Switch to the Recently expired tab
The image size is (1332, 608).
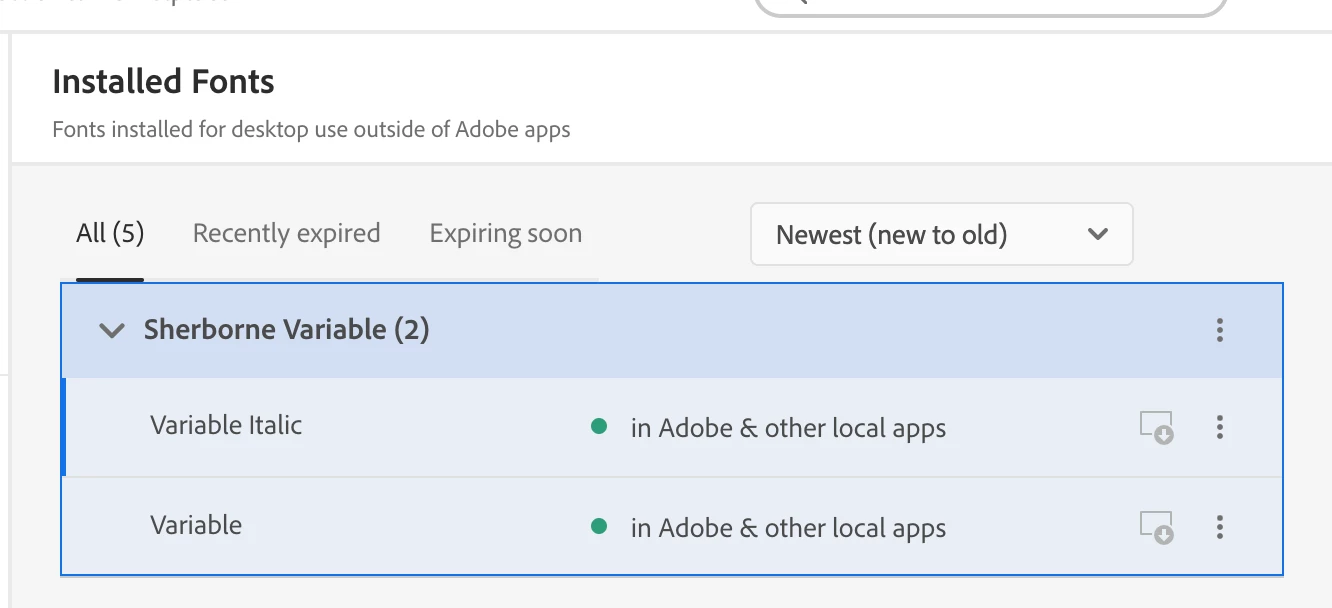coord(286,234)
